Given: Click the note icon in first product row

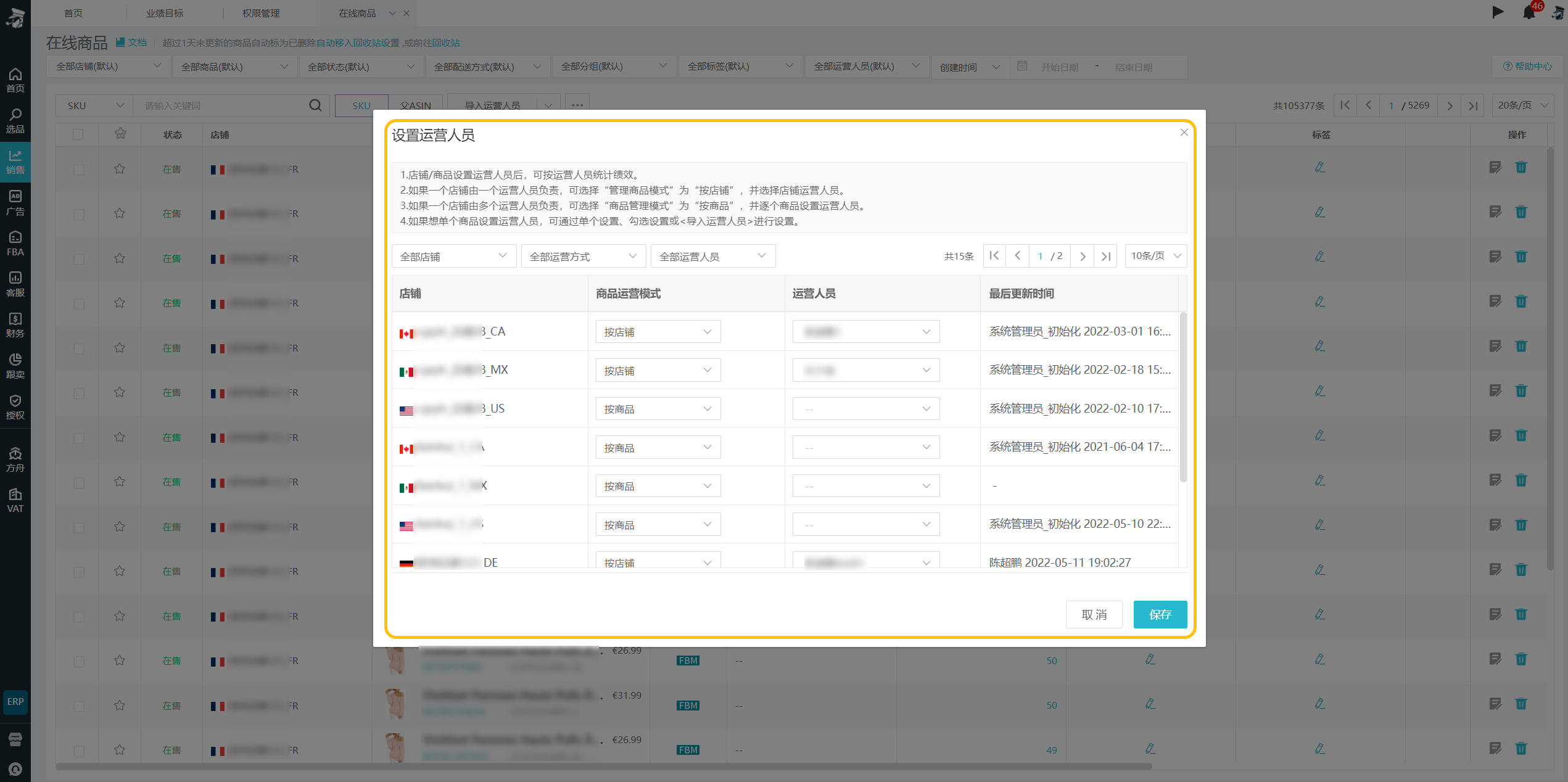Looking at the screenshot, I should [x=1495, y=167].
